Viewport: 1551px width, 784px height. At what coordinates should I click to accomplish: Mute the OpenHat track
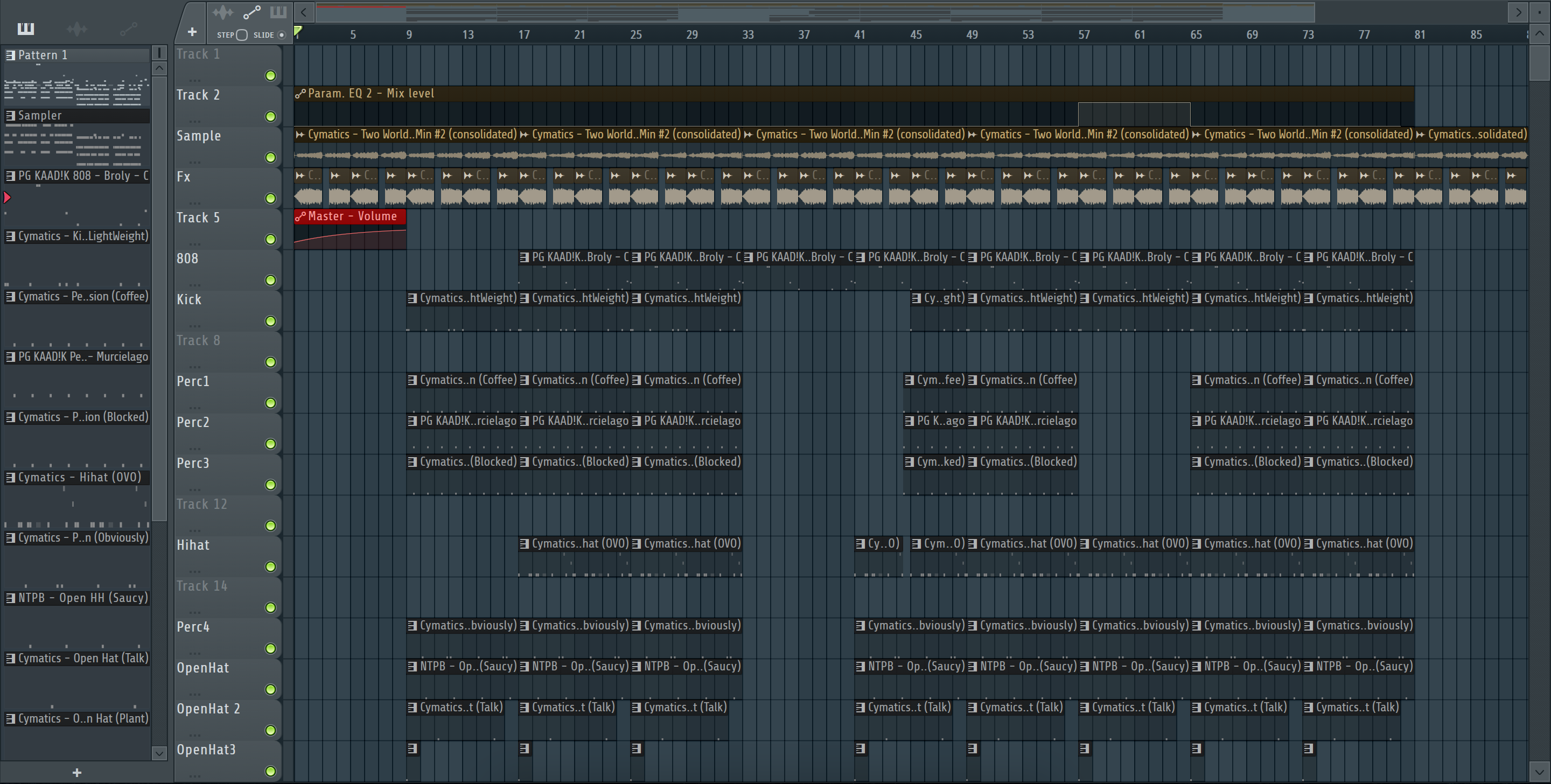tap(270, 690)
